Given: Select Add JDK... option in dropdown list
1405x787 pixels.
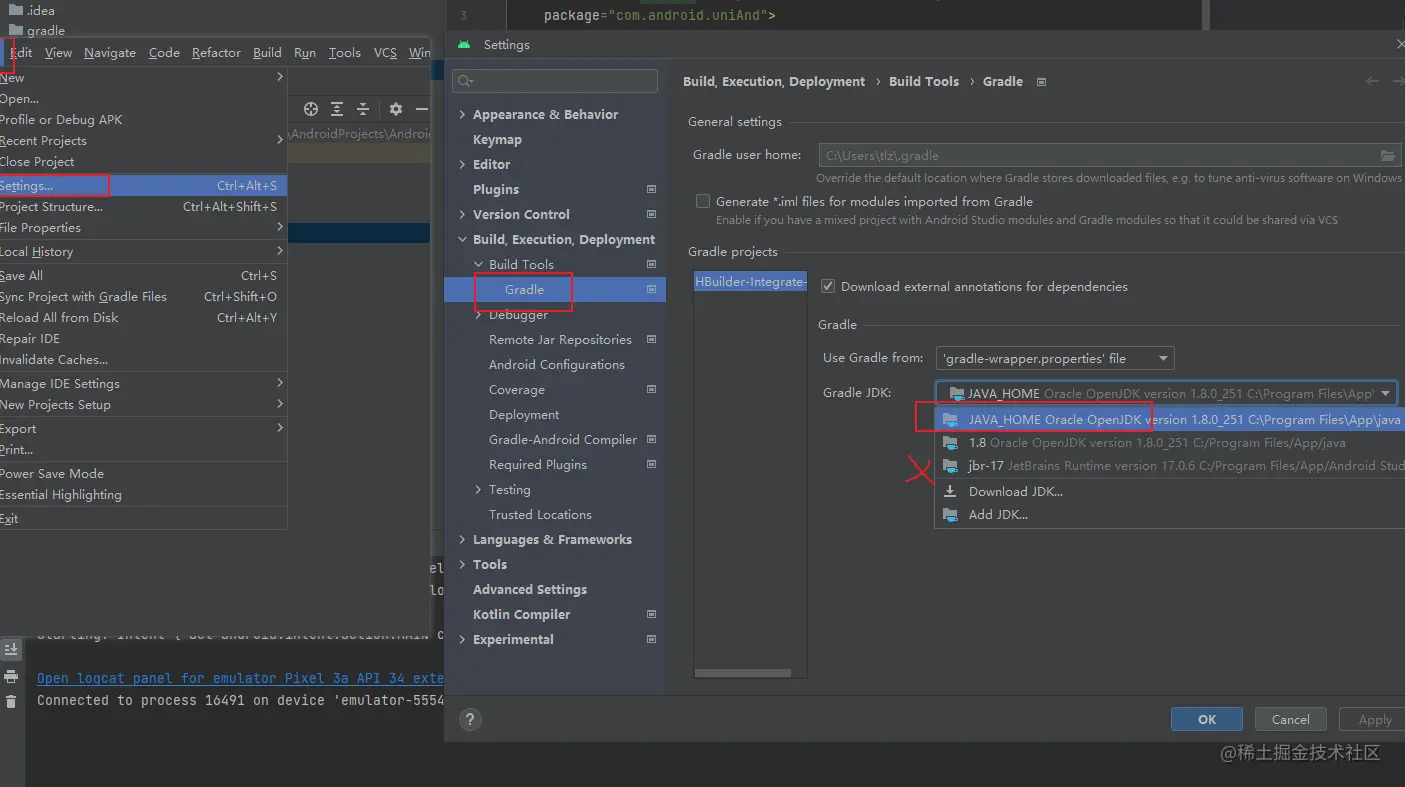Looking at the screenshot, I should (1169, 515).
